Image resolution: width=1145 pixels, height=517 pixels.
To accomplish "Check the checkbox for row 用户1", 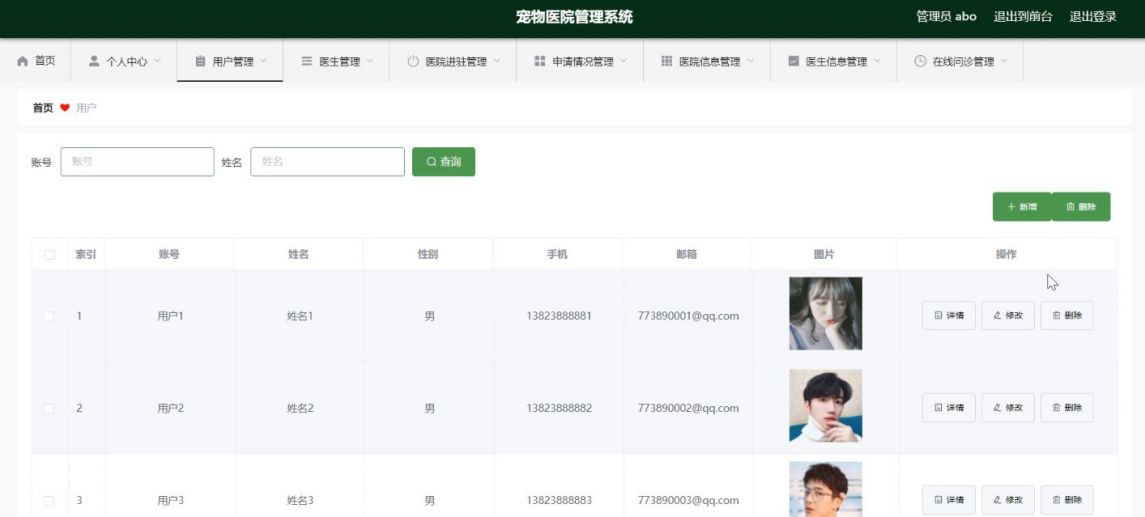I will click(49, 316).
